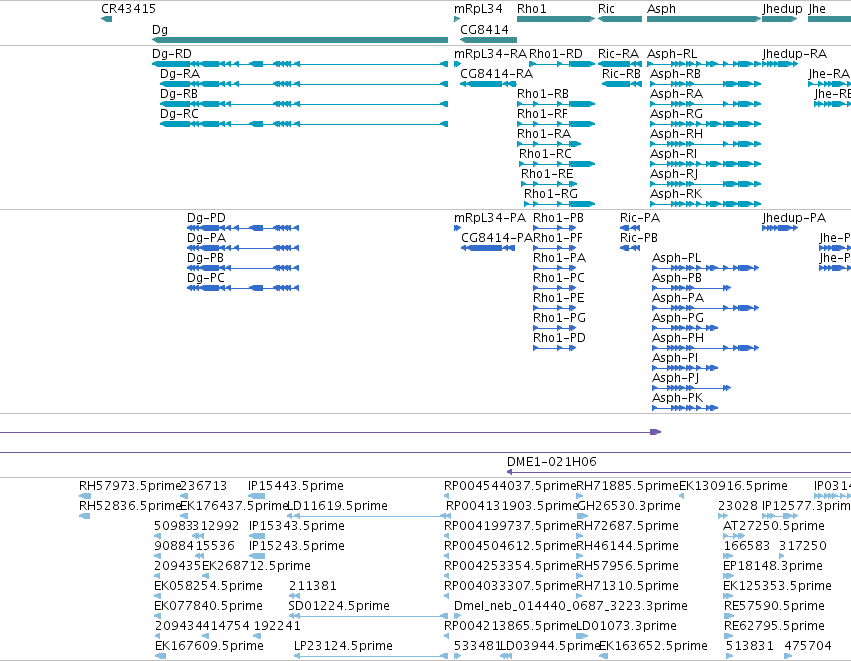Select EST RH52836.5prime
This screenshot has width=851, height=661.
(85, 516)
